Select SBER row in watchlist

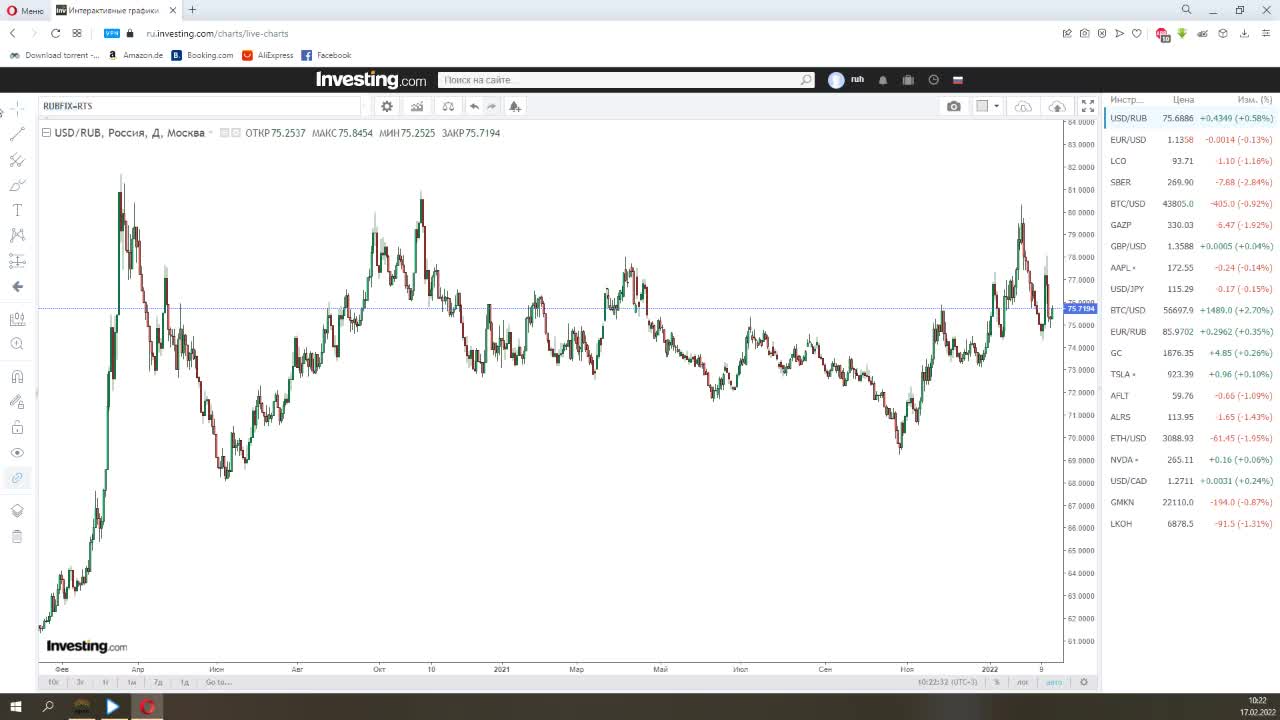1191,182
